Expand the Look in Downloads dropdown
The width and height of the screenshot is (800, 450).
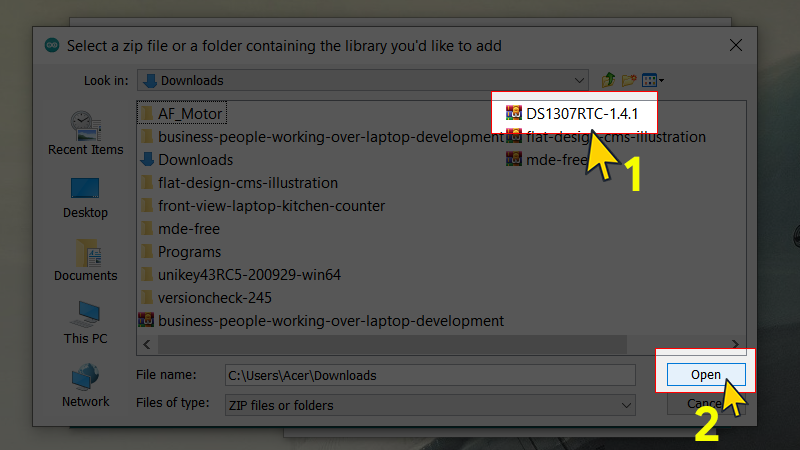(579, 81)
